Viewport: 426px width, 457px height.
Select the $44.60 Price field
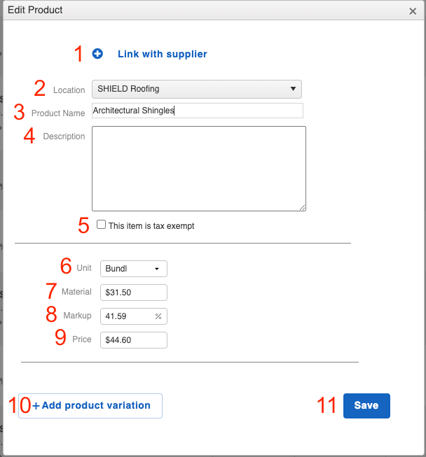tap(134, 340)
